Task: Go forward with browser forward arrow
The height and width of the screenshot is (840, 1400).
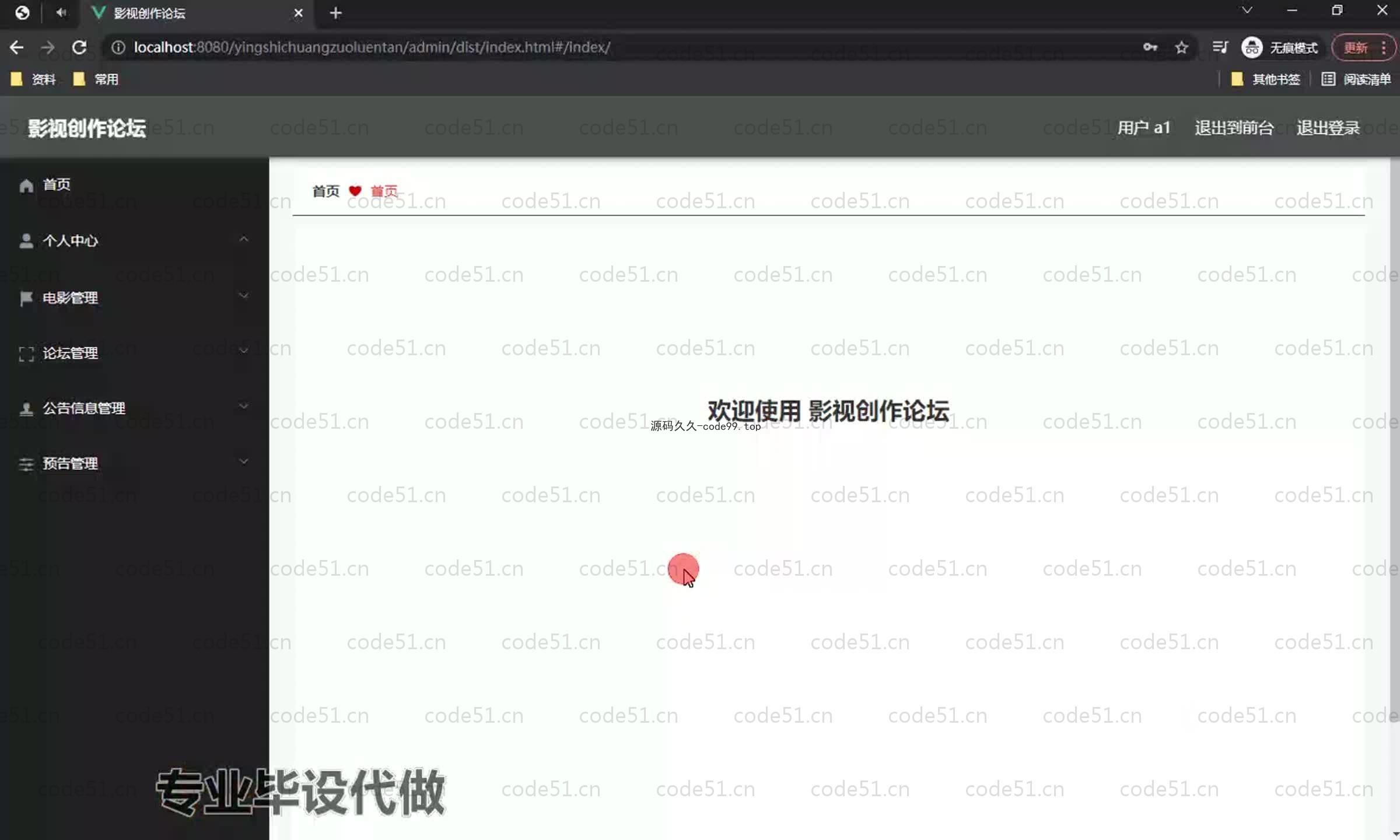Action: point(48,47)
